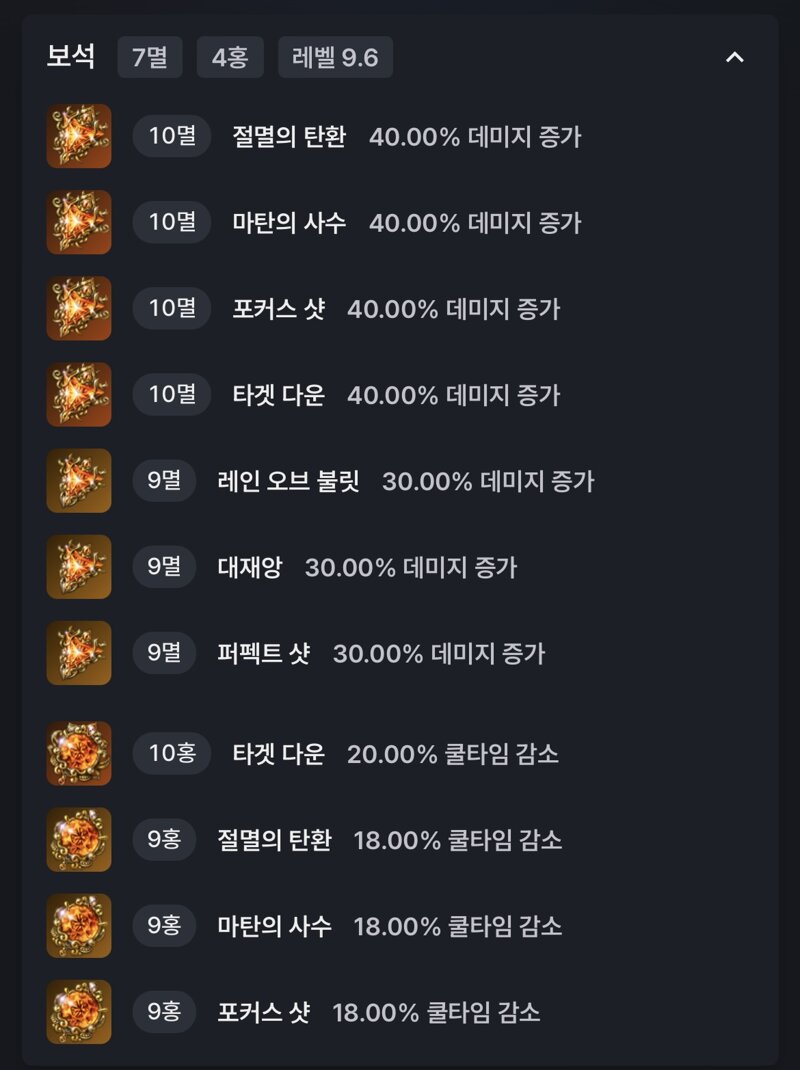Click the 타겟 다운 10홍 gem icon
The width and height of the screenshot is (800, 1070).
coord(79,753)
